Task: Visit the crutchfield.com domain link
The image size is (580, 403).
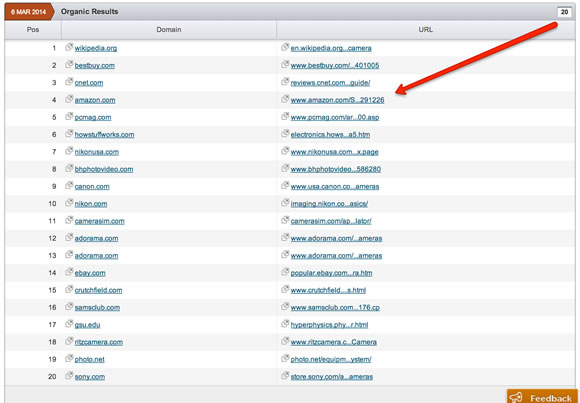Action: coord(98,291)
